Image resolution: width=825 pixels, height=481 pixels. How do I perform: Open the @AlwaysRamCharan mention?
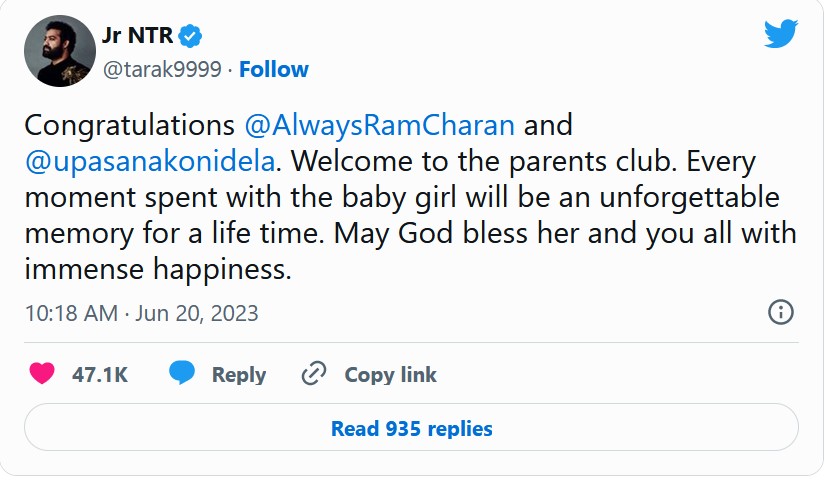tap(380, 126)
